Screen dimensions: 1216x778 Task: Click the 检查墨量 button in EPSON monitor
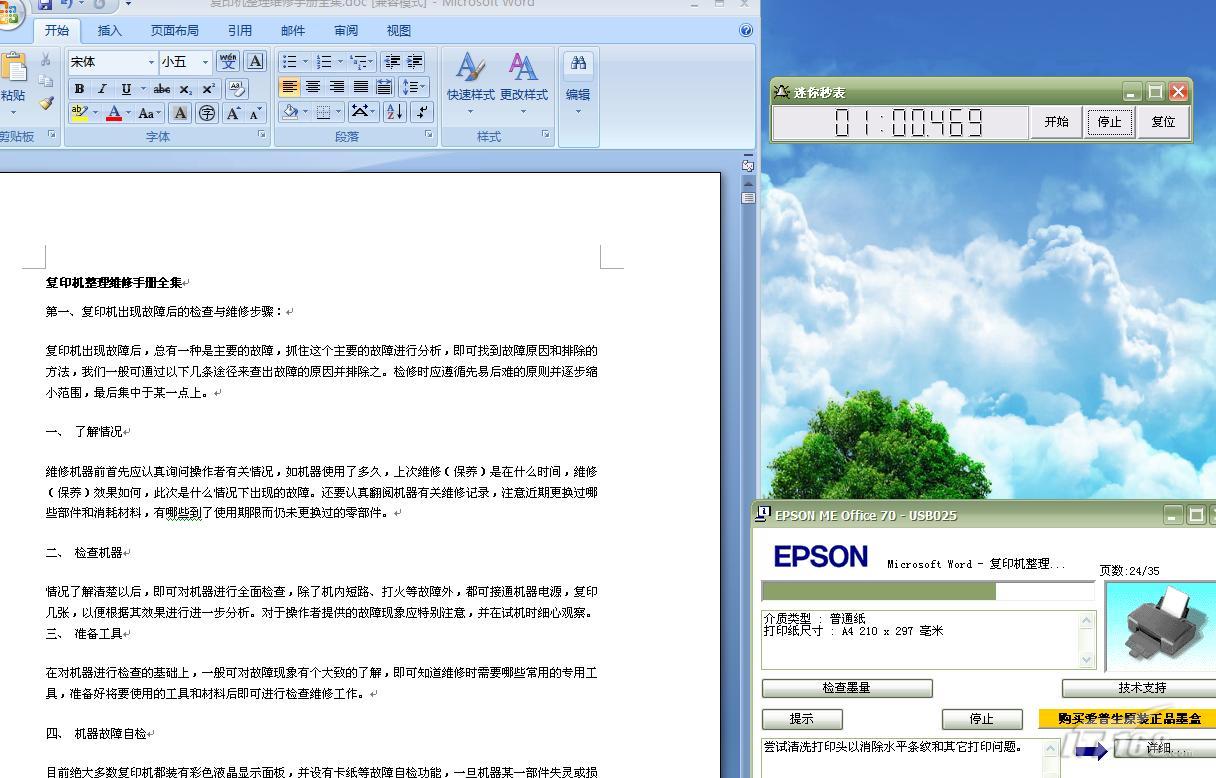(847, 688)
